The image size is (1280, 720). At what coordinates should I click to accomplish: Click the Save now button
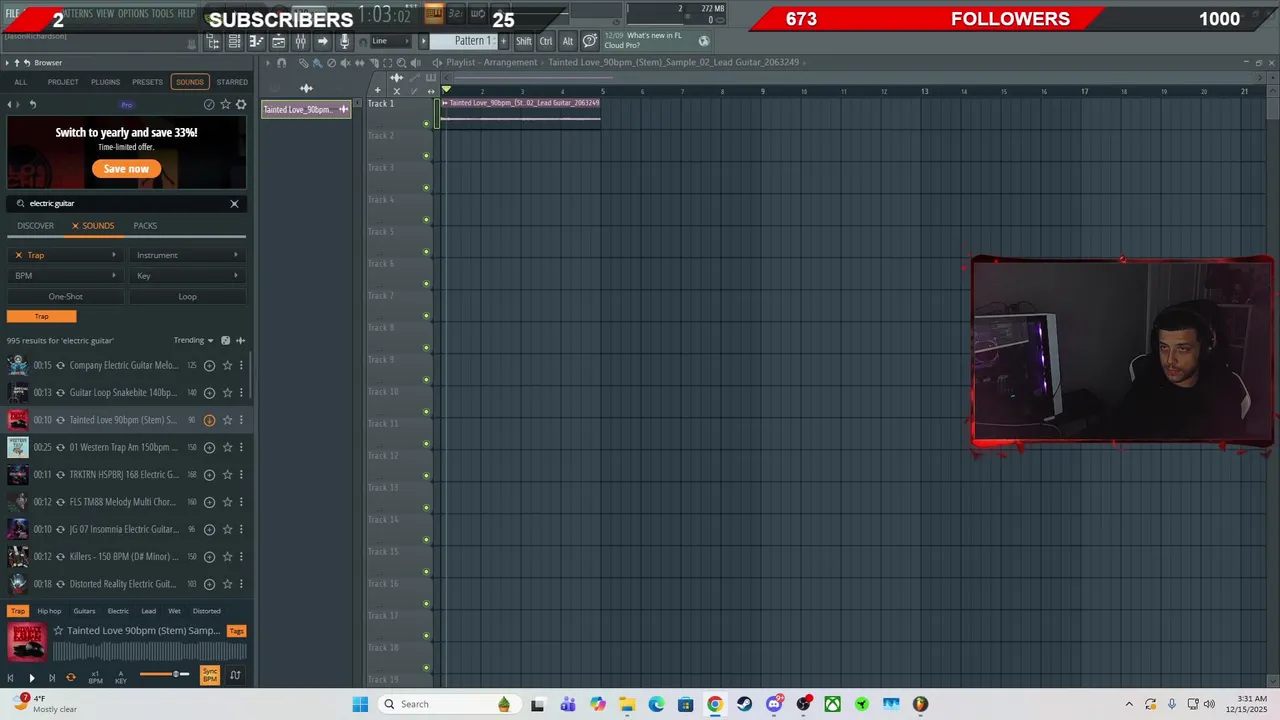click(x=126, y=169)
